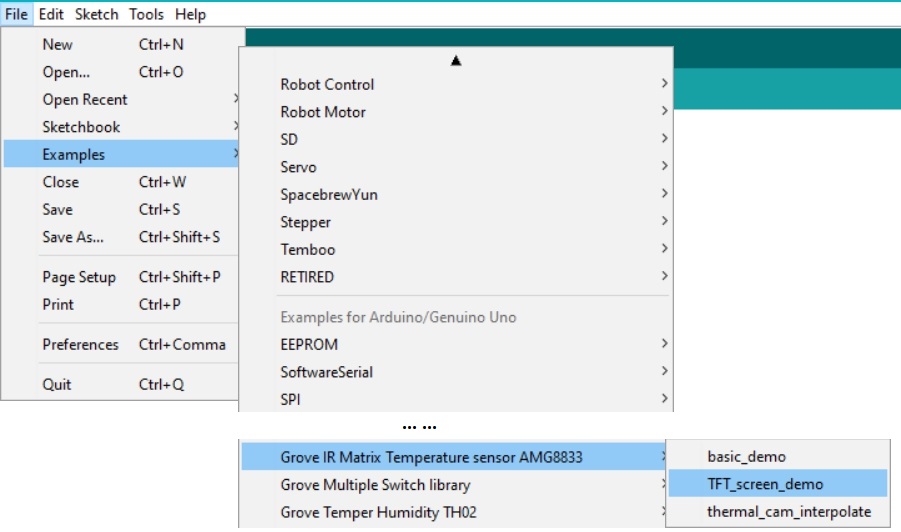This screenshot has height=532, width=901.
Task: Select the Stepper examples entry
Action: 456,222
